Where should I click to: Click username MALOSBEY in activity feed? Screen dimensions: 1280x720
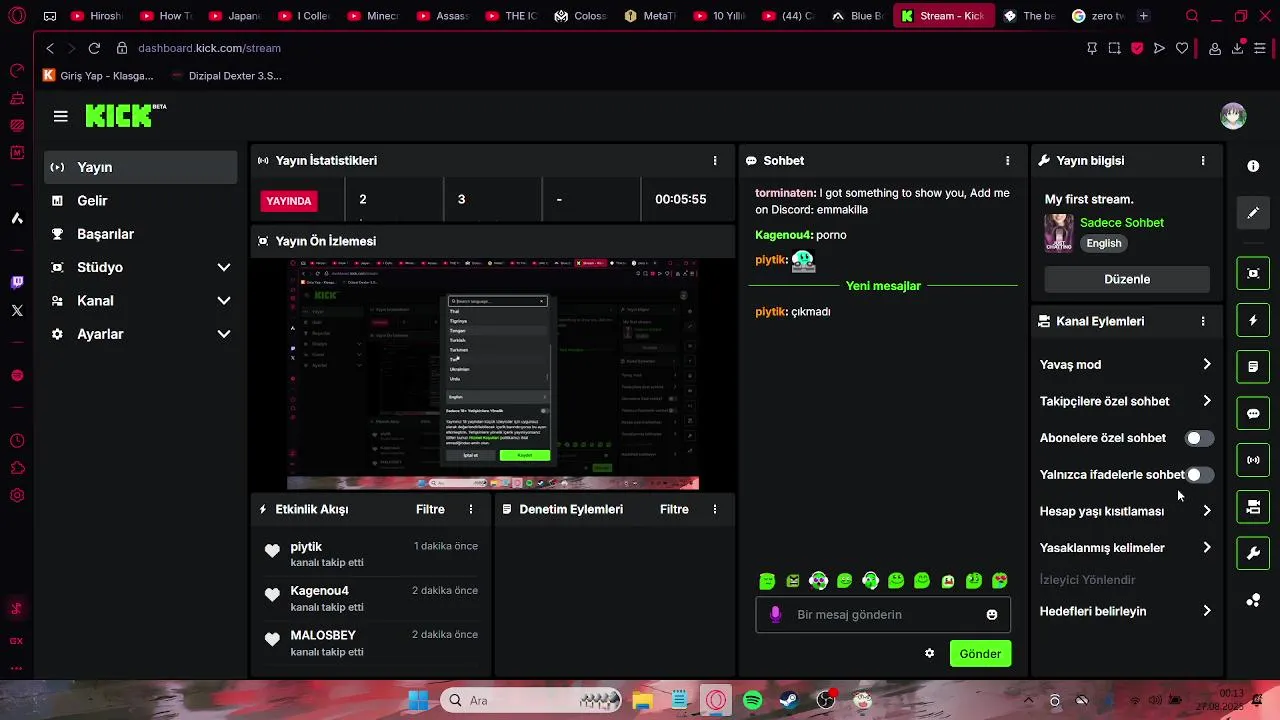pos(323,635)
